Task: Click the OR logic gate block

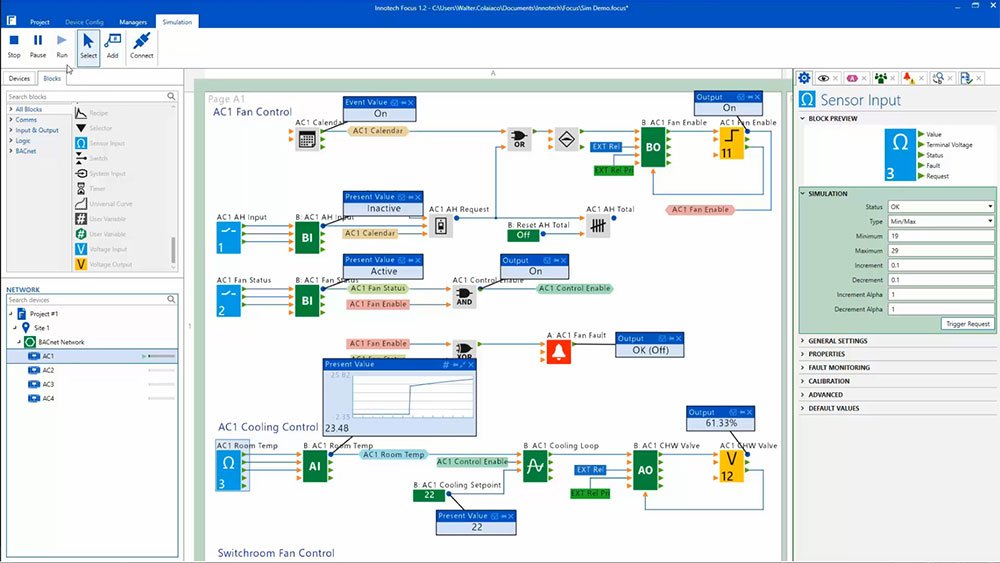Action: click(x=519, y=140)
